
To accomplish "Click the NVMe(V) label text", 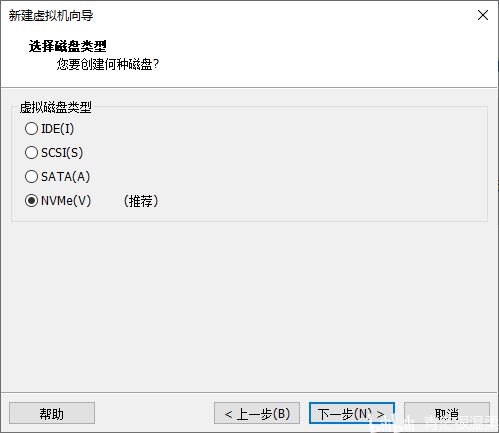I will coord(66,201).
